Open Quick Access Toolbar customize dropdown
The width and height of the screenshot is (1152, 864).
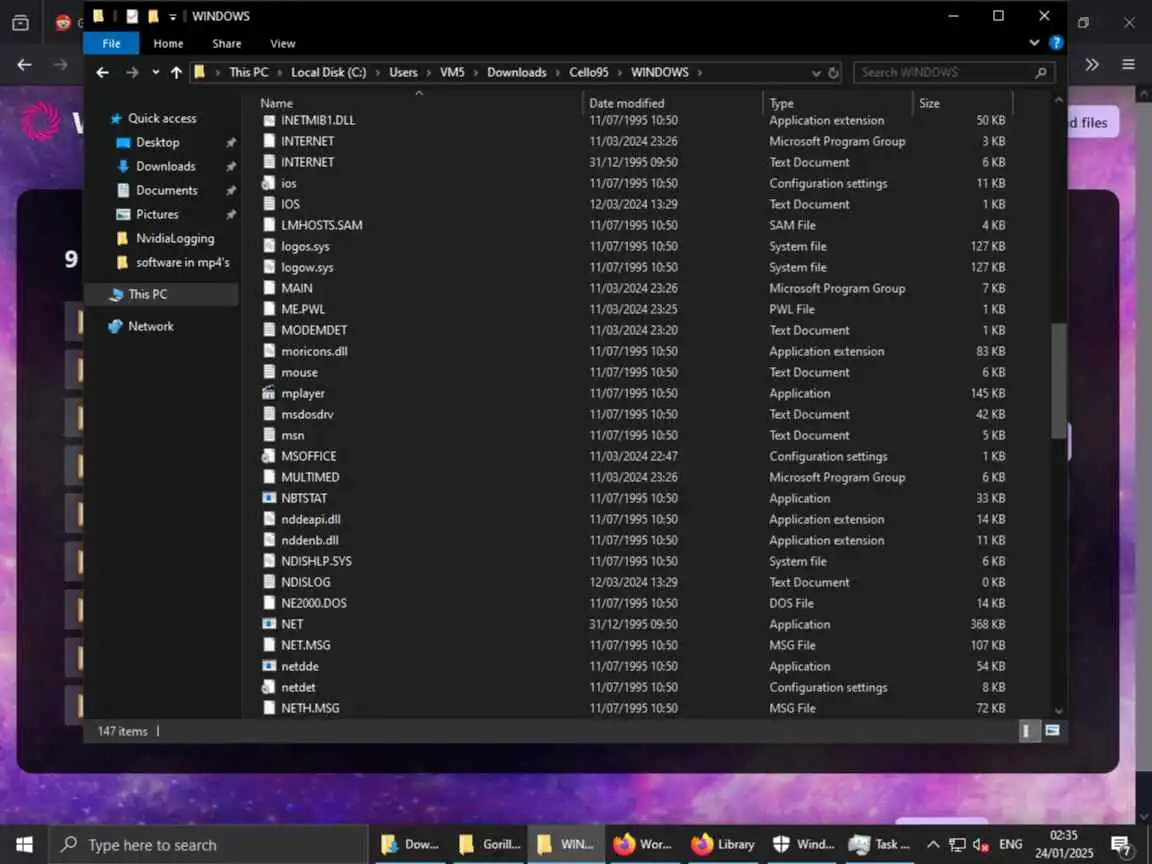[x=172, y=16]
